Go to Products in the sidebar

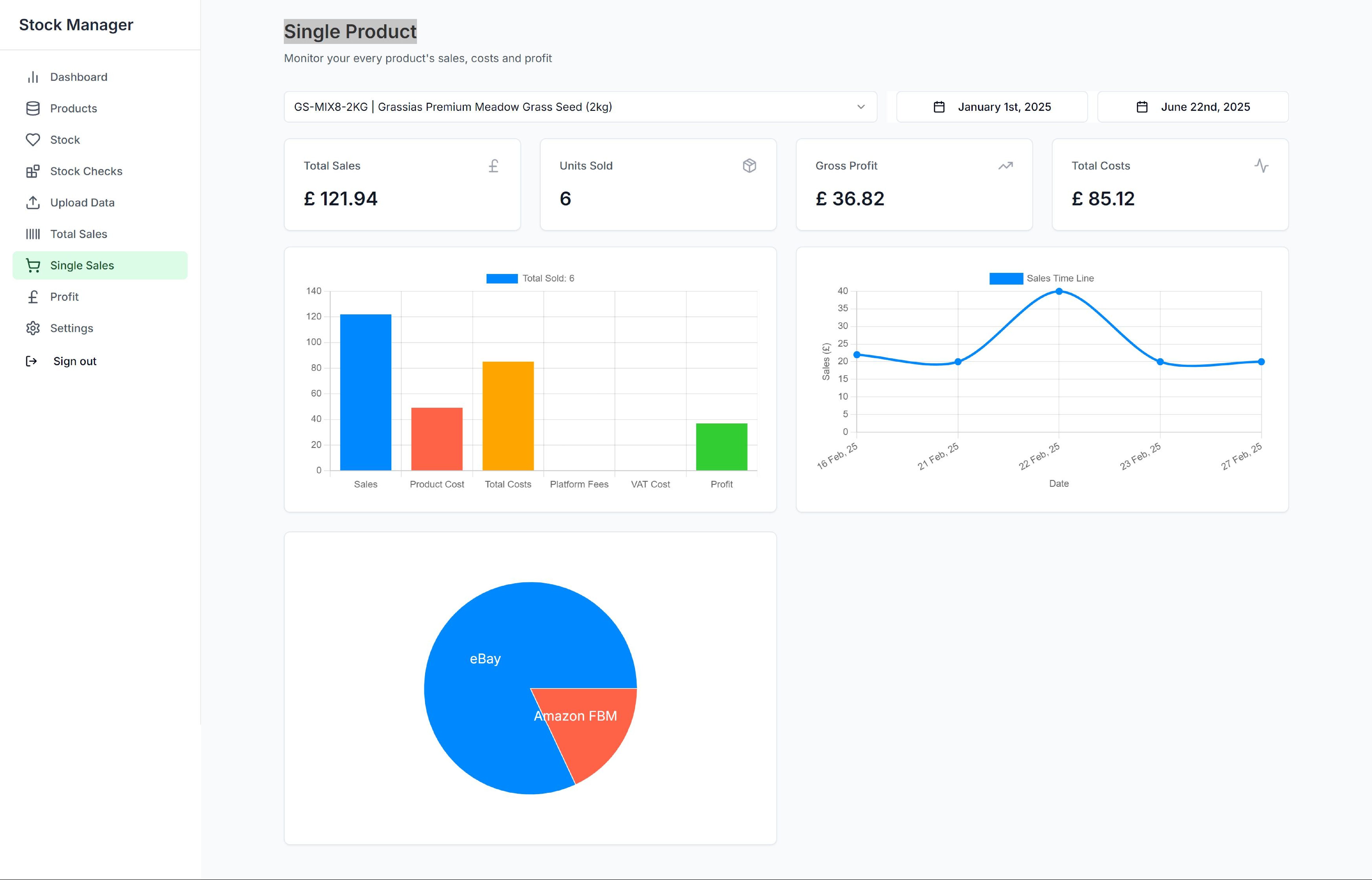100,109
